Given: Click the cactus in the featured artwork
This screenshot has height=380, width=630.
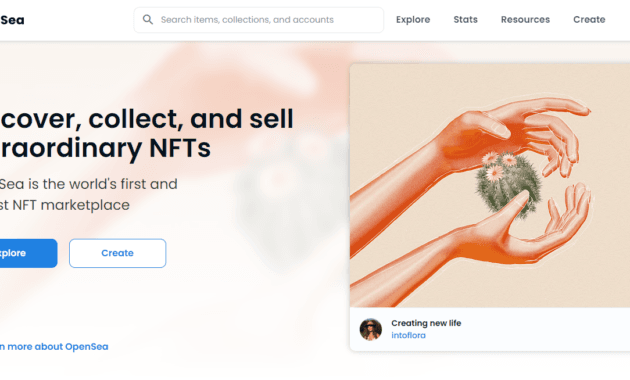Looking at the screenshot, I should (x=507, y=185).
